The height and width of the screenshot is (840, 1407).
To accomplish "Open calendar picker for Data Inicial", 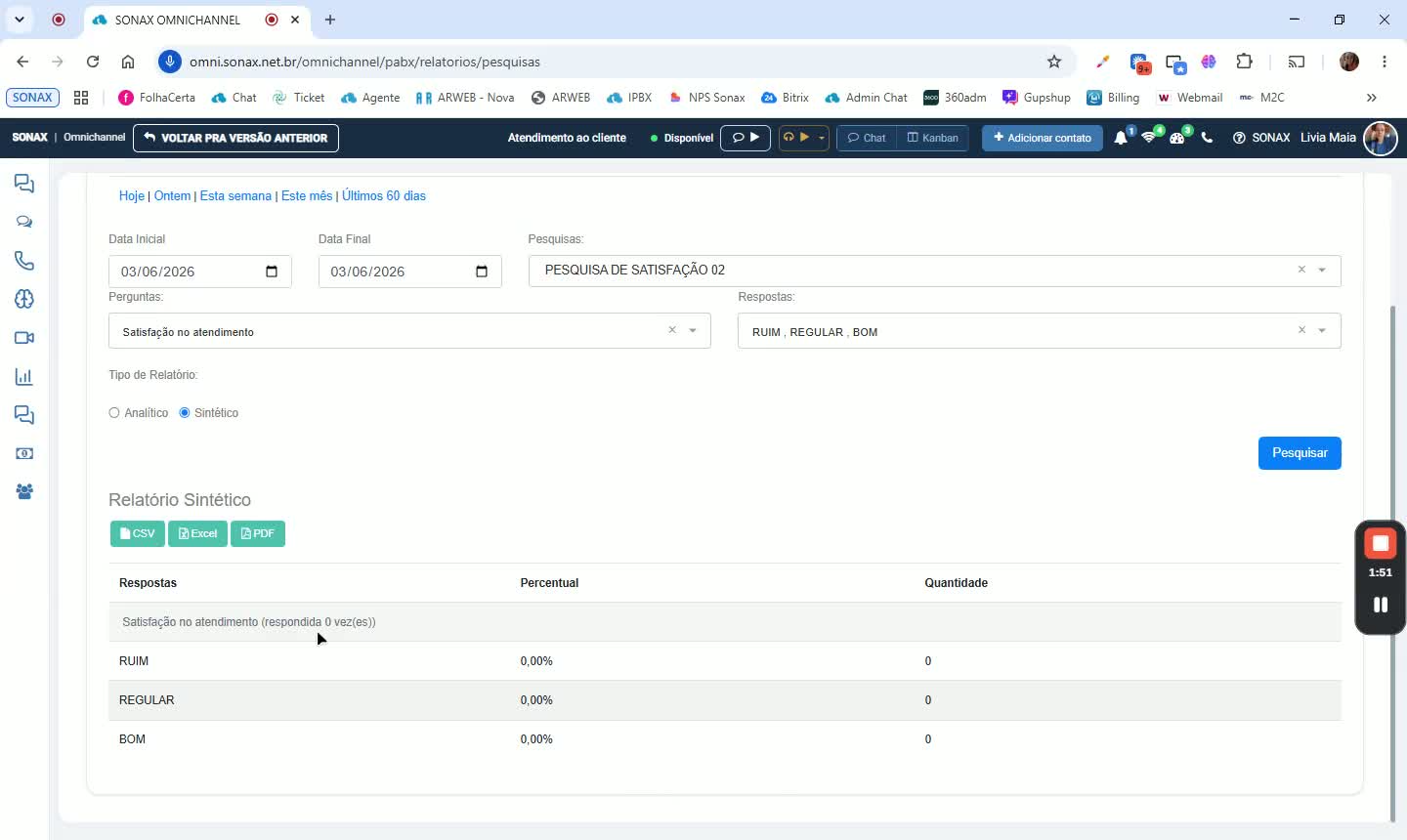I will tap(272, 272).
